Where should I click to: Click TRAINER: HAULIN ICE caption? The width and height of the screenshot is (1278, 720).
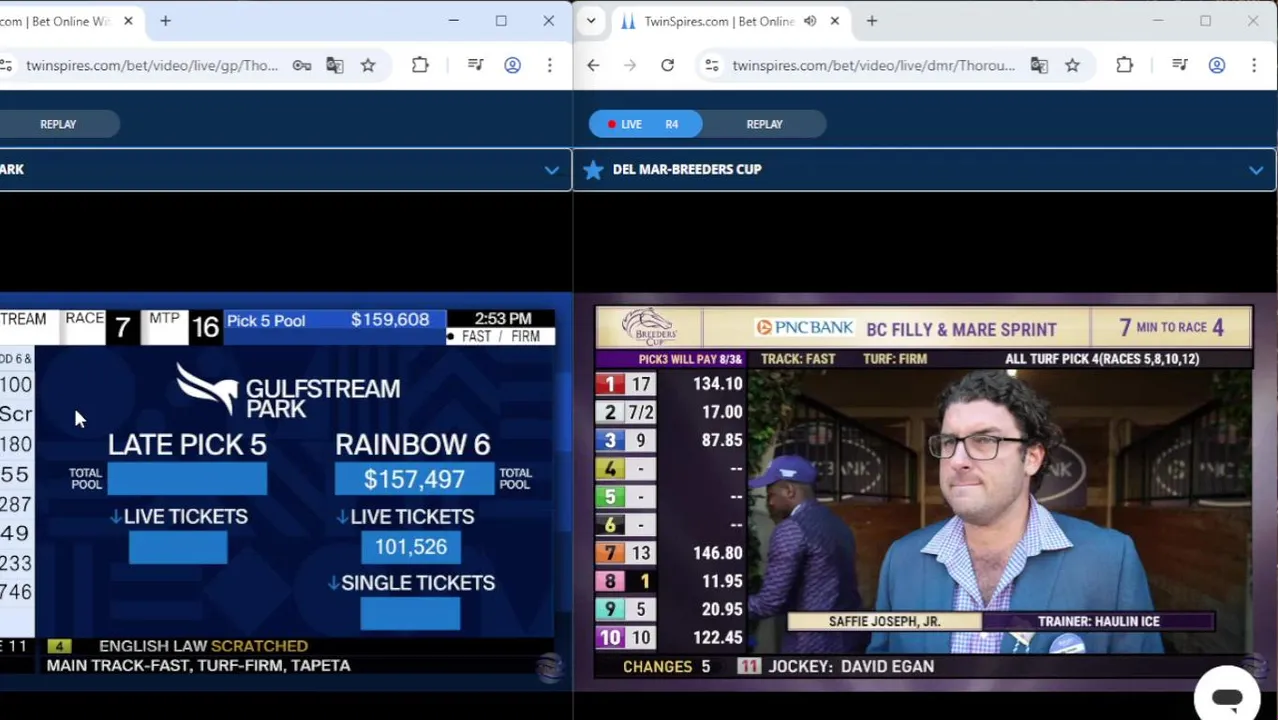pyautogui.click(x=1098, y=621)
